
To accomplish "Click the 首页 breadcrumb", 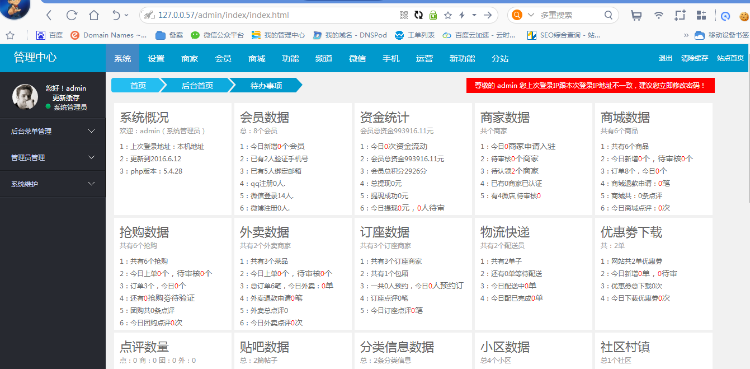I will coord(138,86).
